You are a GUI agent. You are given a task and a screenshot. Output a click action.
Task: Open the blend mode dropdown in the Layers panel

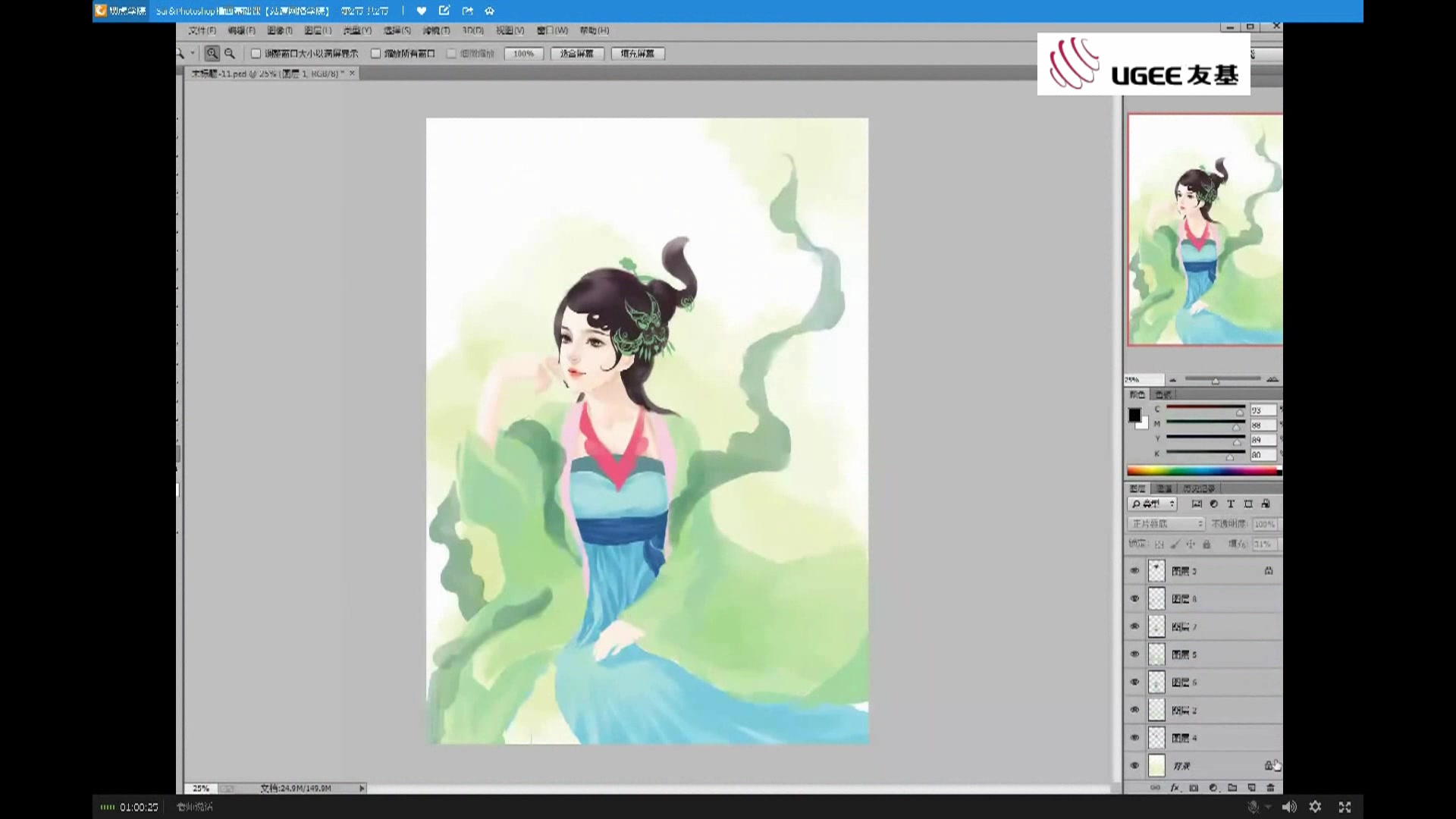1166,524
